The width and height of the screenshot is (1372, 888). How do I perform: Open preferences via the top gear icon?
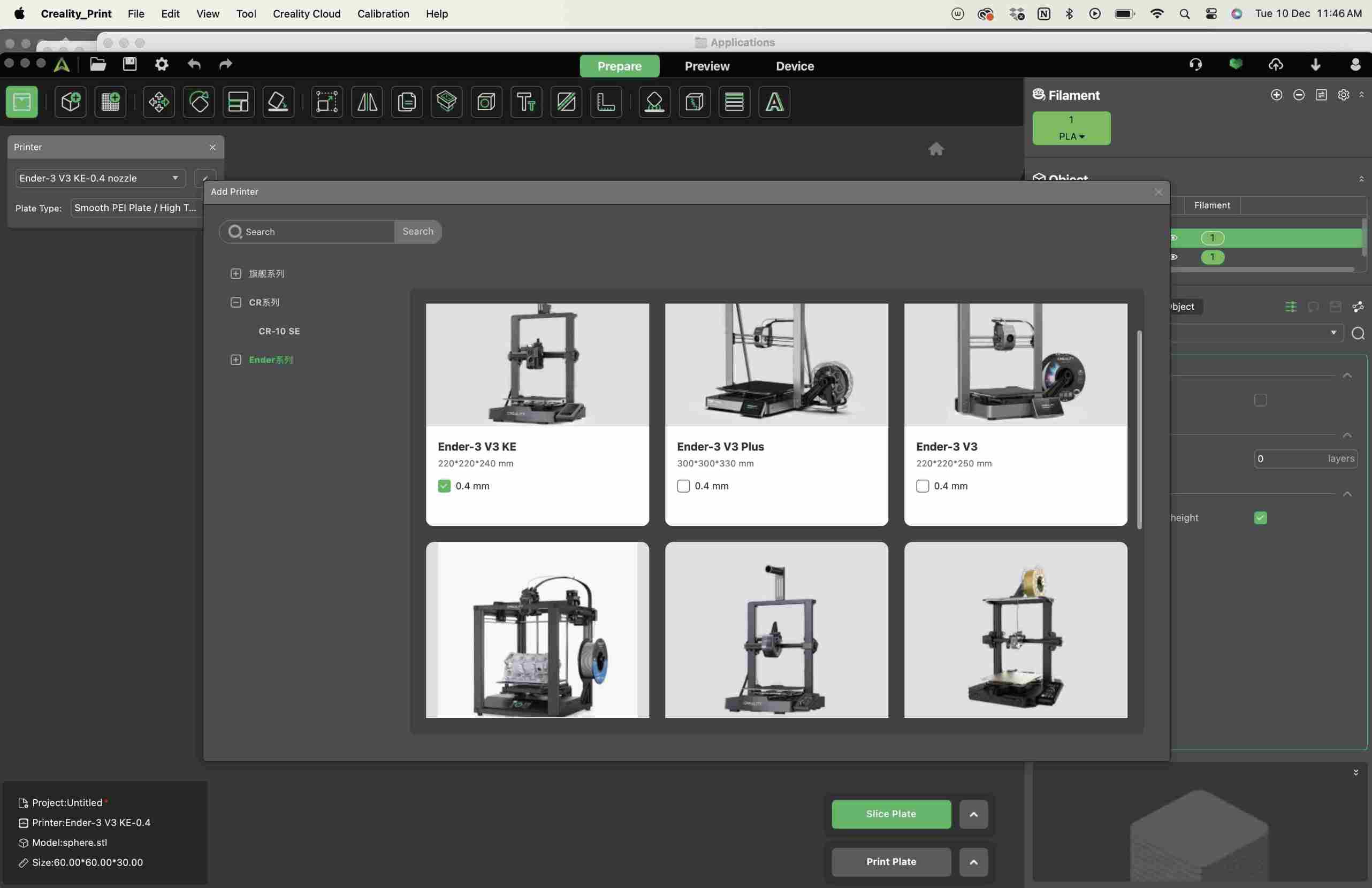tap(162, 64)
